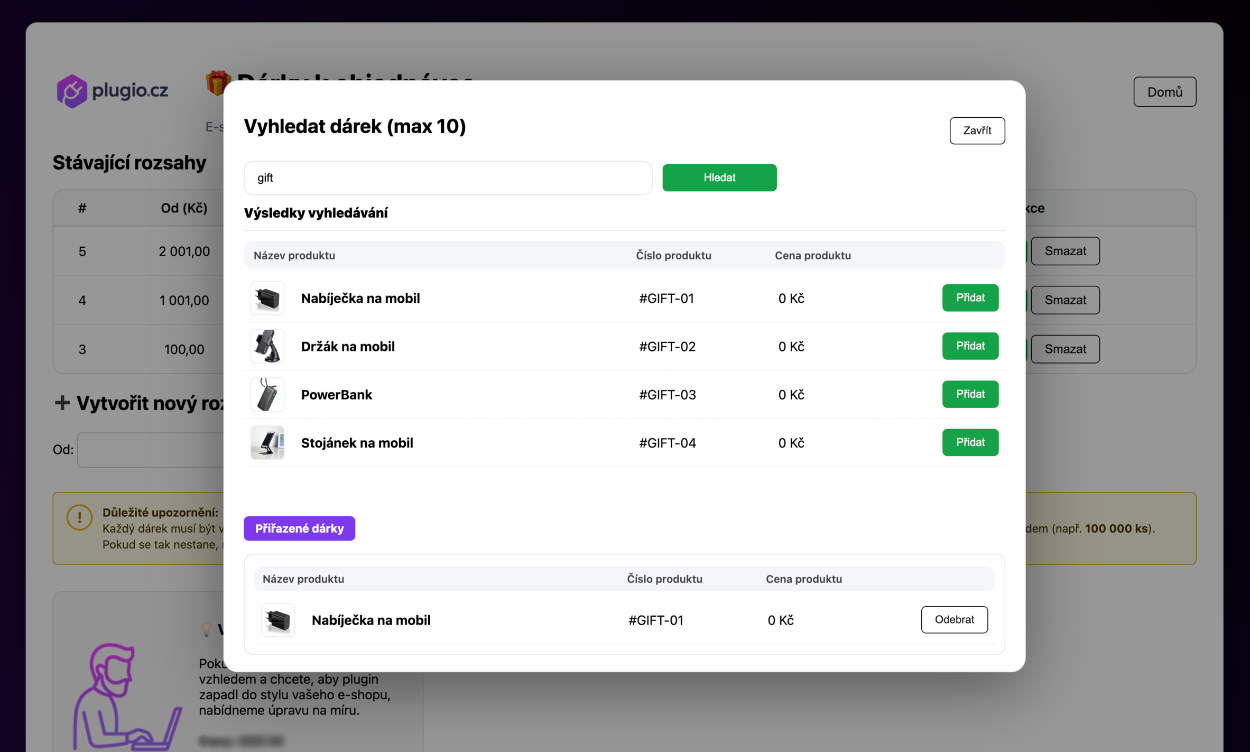Click the Název produktu column header
Viewport: 1250px width, 752px height.
pyautogui.click(x=294, y=255)
